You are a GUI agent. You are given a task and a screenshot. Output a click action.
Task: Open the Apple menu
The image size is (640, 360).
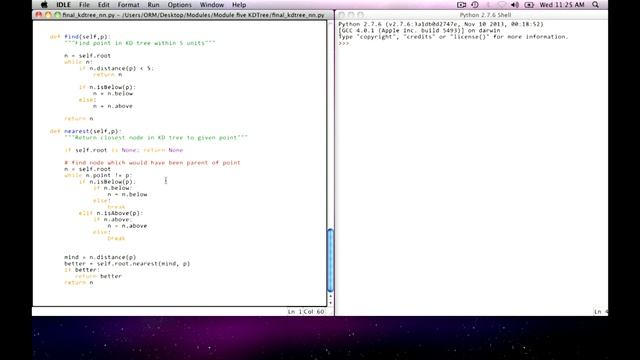[44, 5]
